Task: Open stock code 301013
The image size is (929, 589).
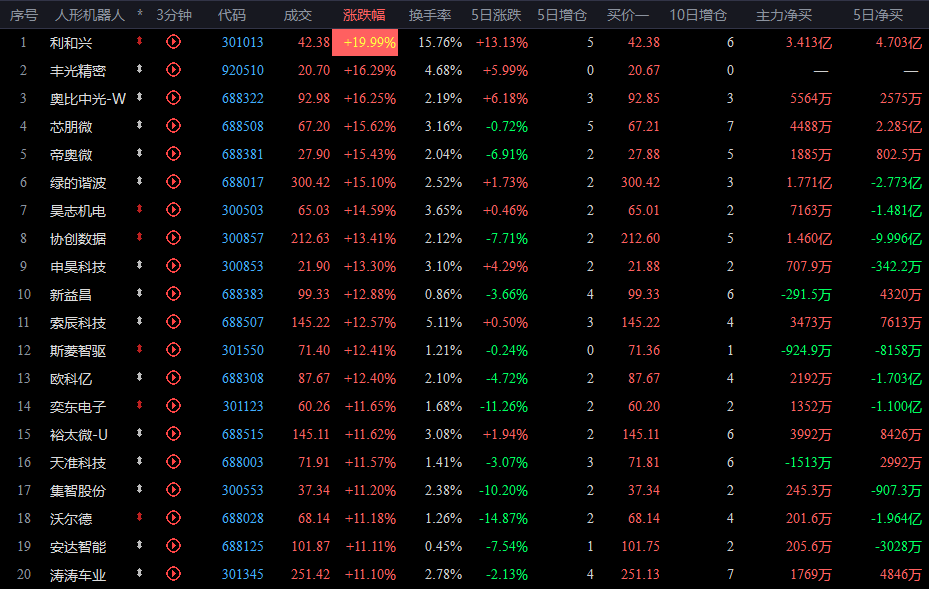Action: pyautogui.click(x=242, y=43)
